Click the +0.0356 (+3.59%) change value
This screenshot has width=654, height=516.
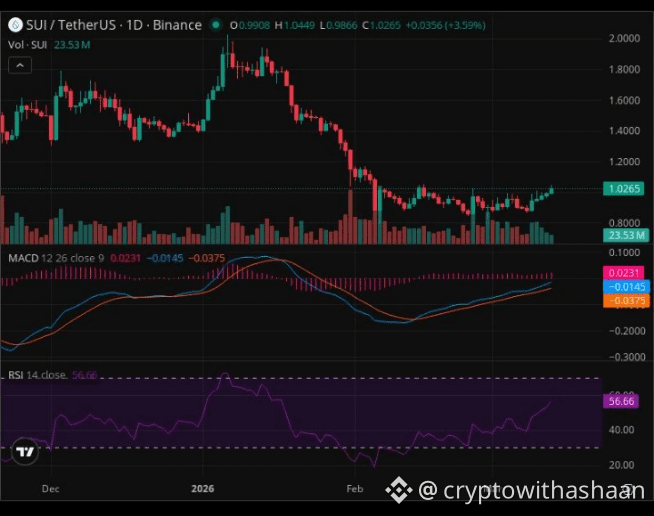click(x=445, y=25)
